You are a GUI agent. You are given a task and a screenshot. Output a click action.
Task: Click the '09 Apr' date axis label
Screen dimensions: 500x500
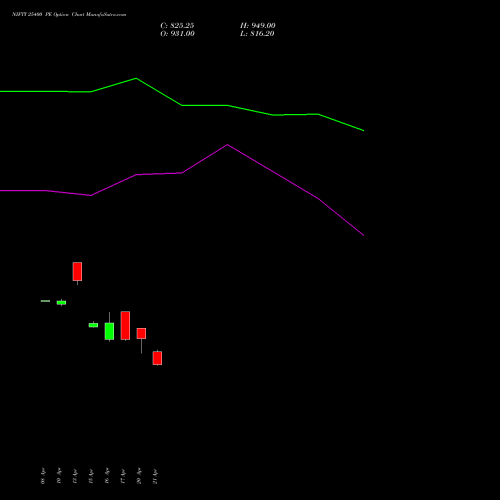coord(59,476)
